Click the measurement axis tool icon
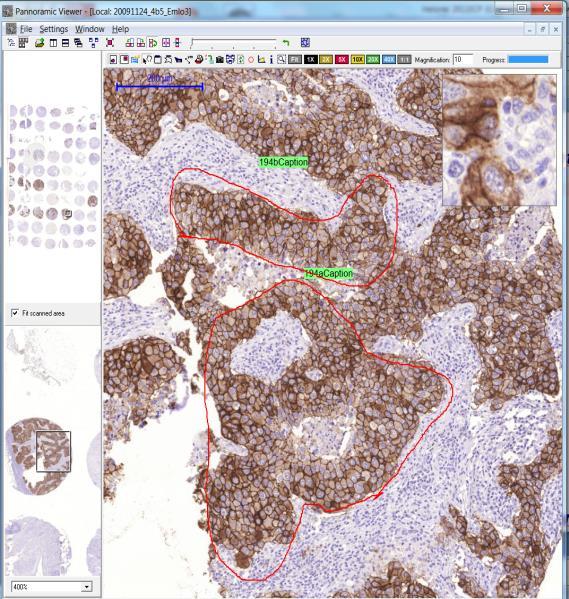 click(261, 60)
